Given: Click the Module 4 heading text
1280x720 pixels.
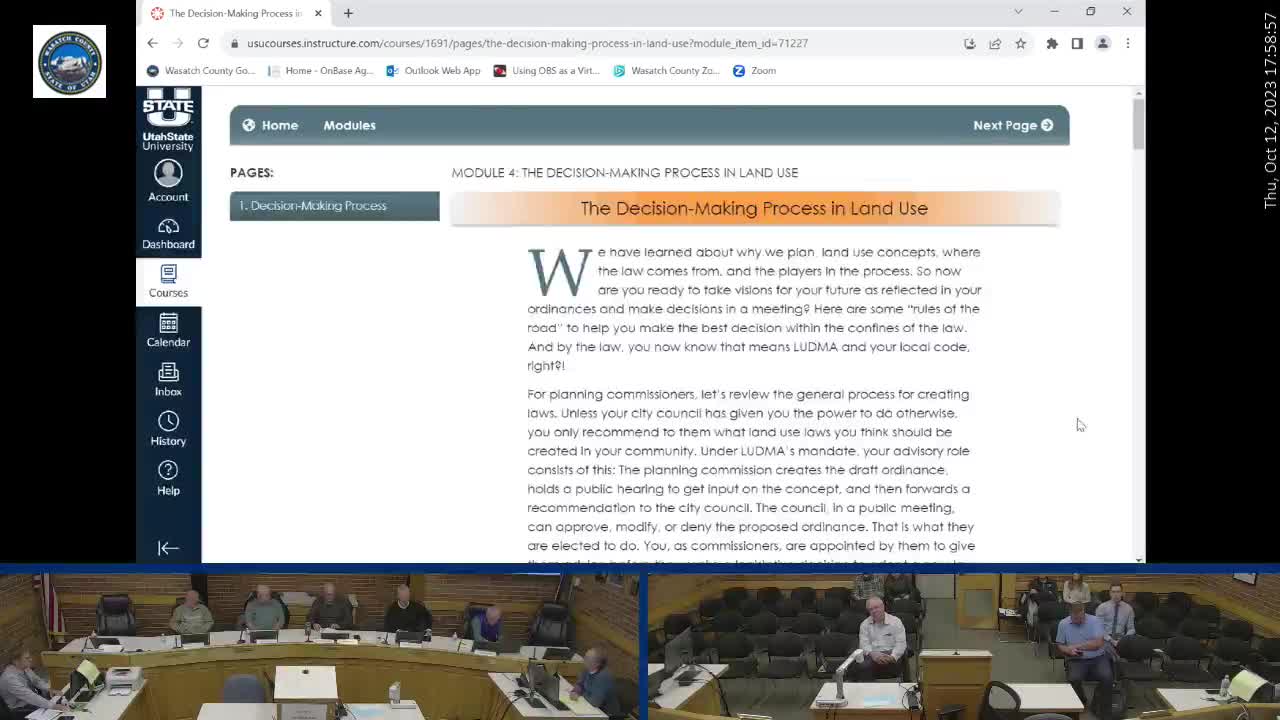Looking at the screenshot, I should [625, 172].
